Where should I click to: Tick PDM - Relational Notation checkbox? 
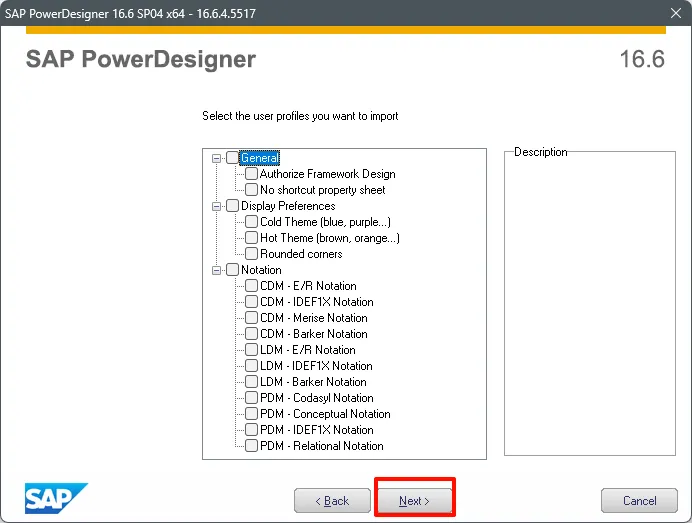(x=251, y=446)
